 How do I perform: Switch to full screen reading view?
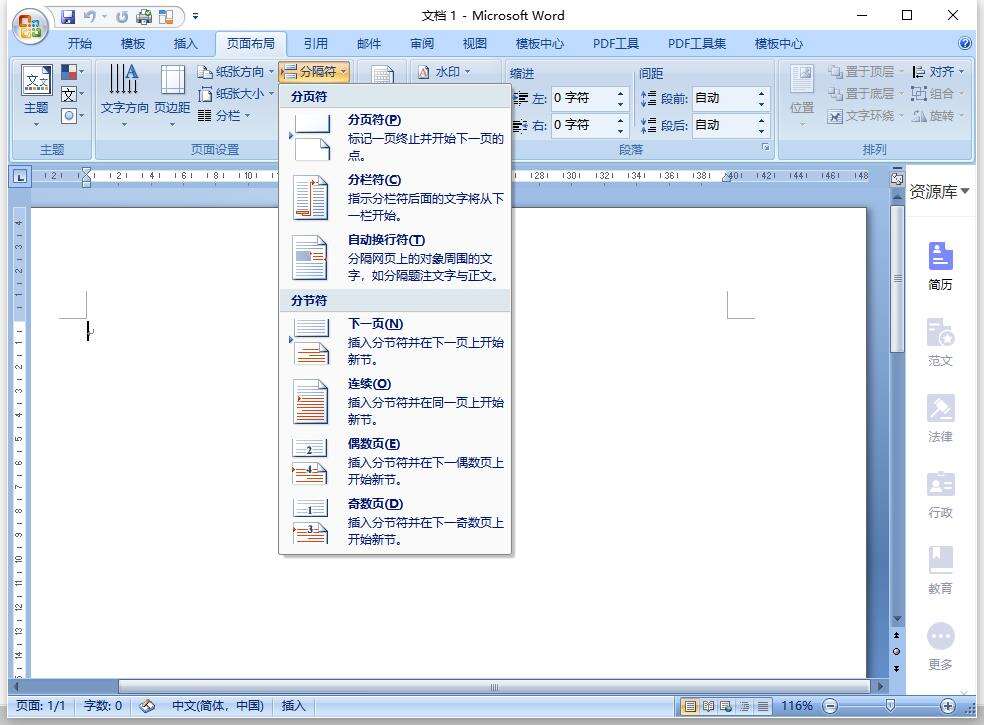709,707
